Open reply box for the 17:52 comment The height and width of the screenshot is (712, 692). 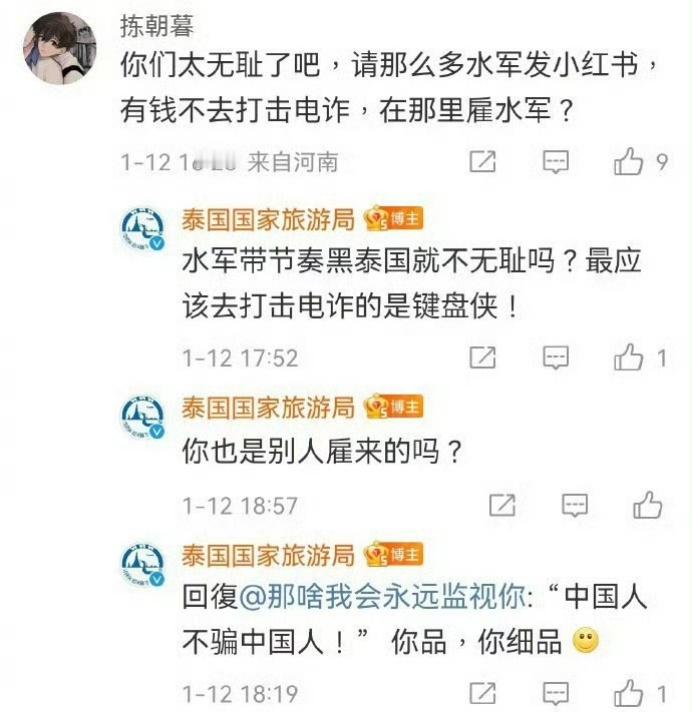[556, 358]
